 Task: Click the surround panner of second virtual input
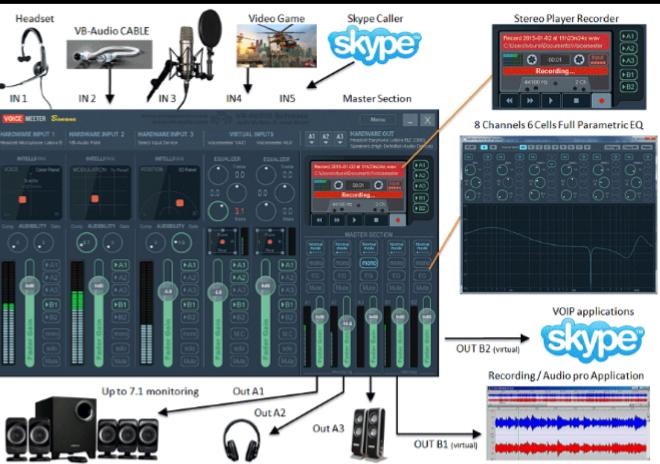click(x=270, y=241)
